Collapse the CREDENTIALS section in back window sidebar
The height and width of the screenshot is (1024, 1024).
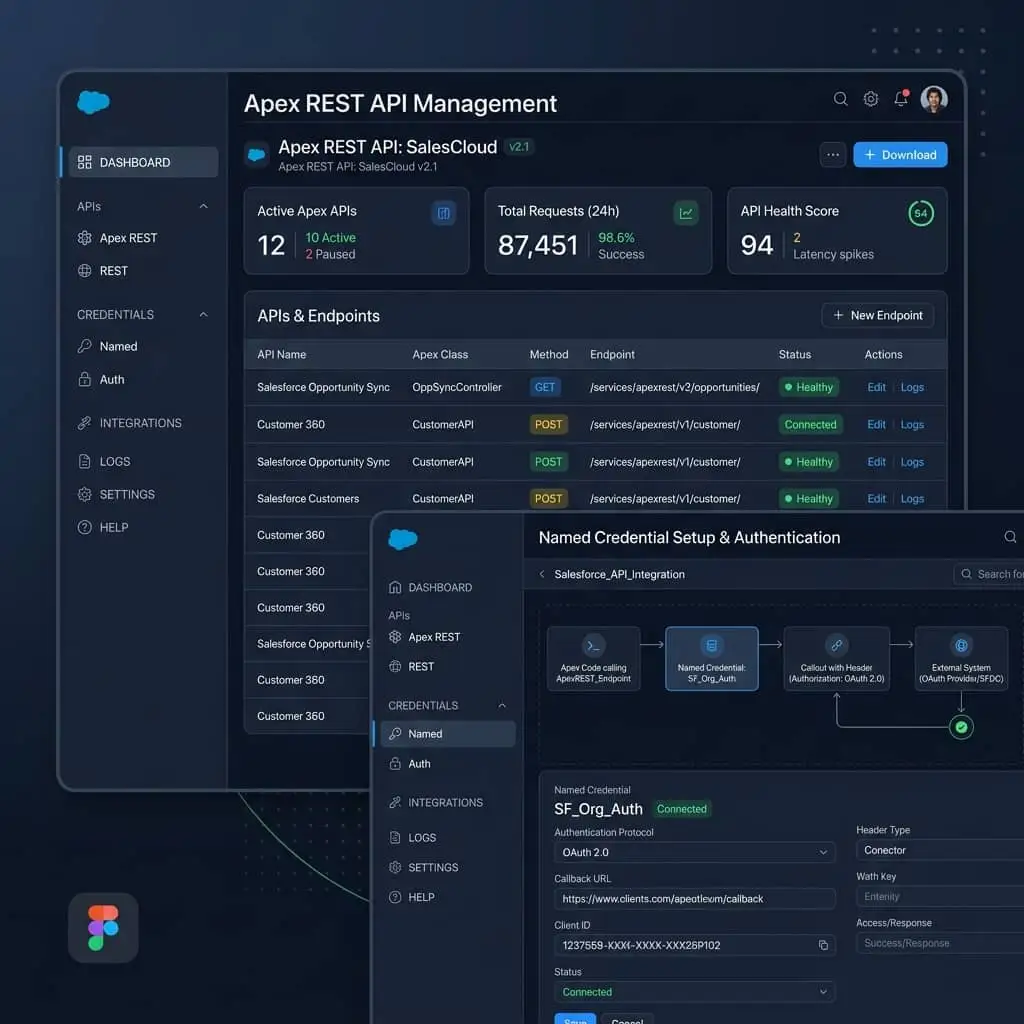point(204,315)
